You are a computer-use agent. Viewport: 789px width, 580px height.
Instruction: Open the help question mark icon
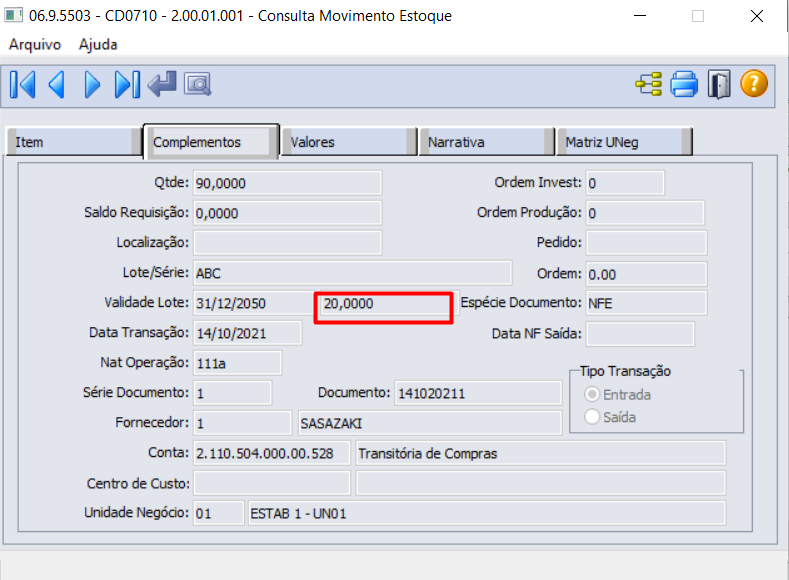754,84
